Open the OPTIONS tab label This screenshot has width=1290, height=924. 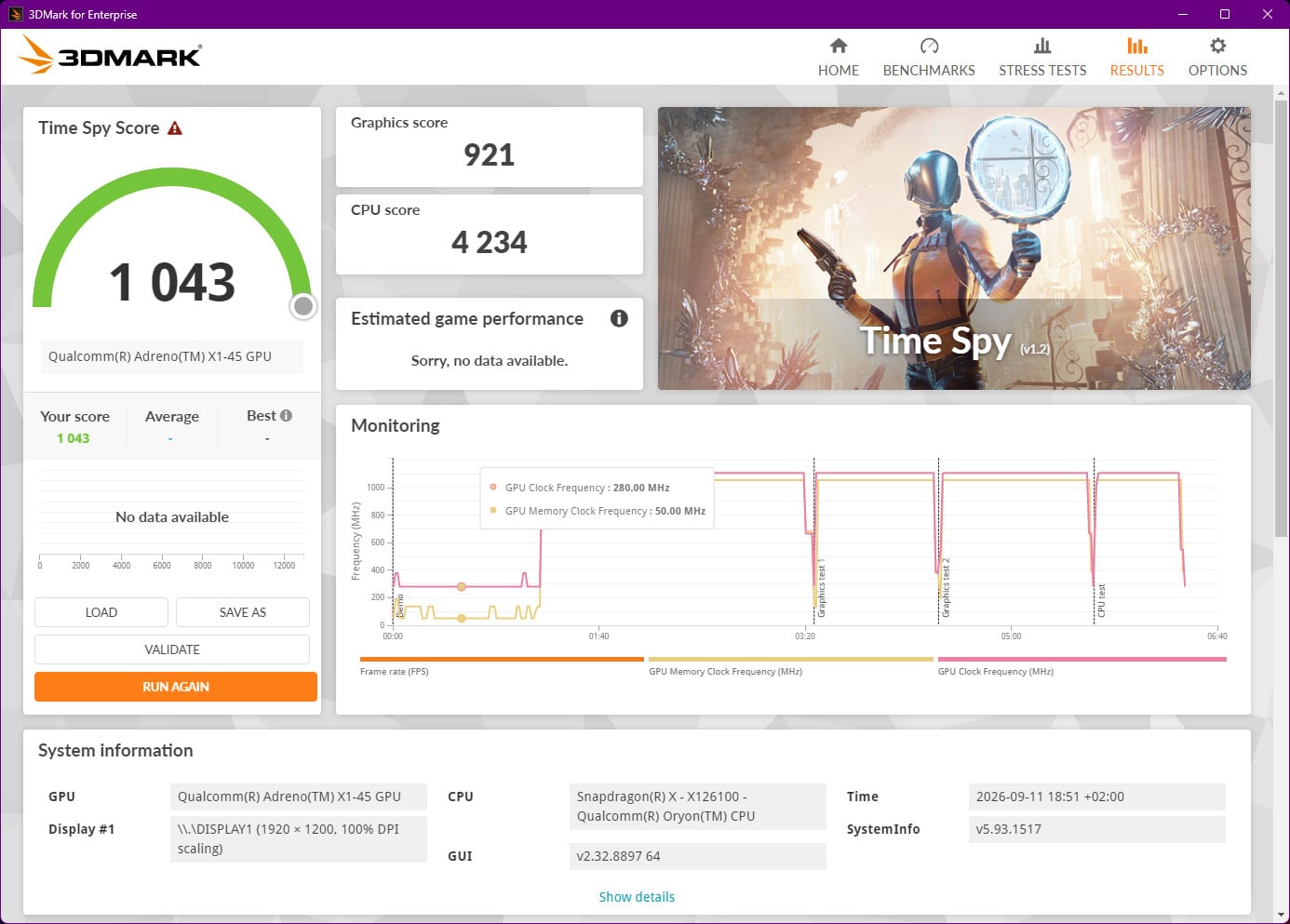(x=1217, y=71)
